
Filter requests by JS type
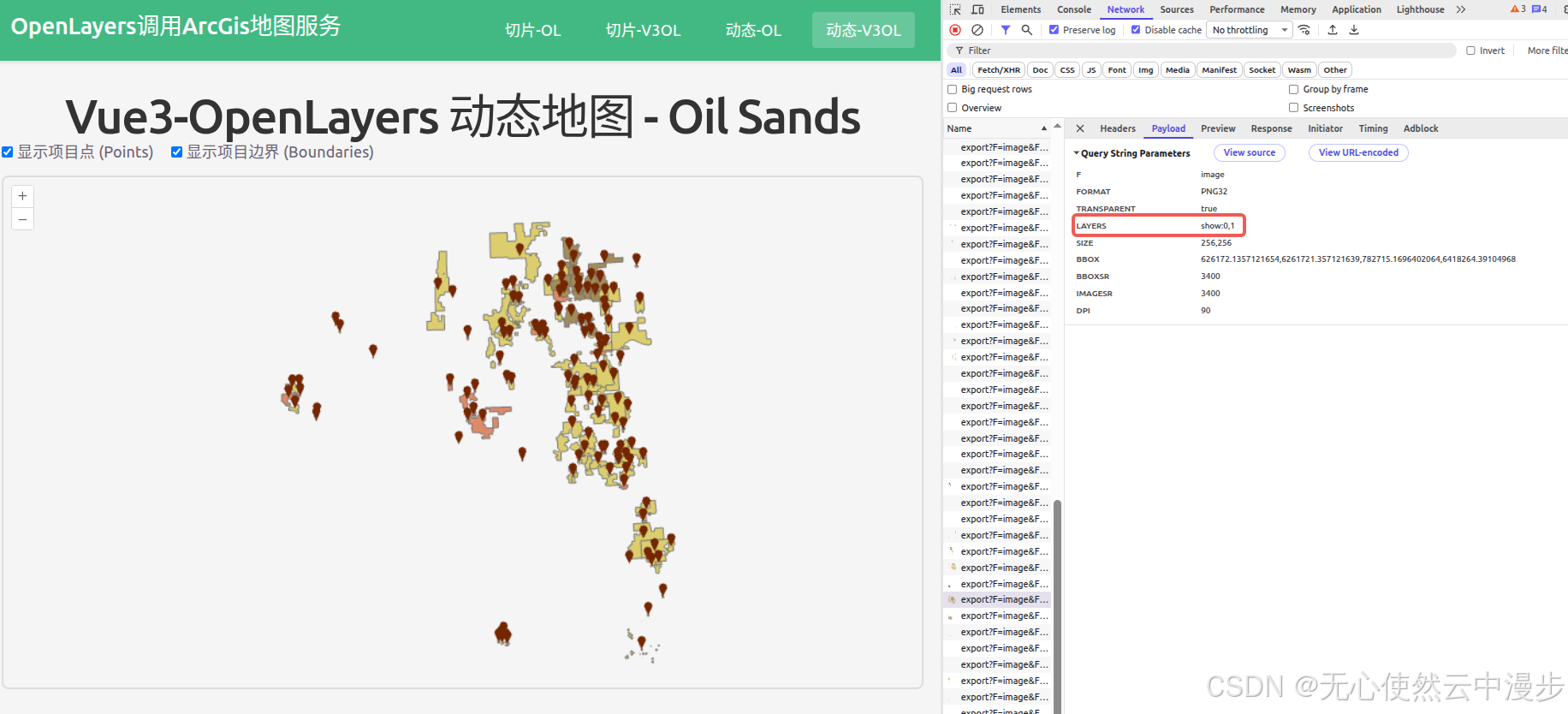pos(1090,70)
